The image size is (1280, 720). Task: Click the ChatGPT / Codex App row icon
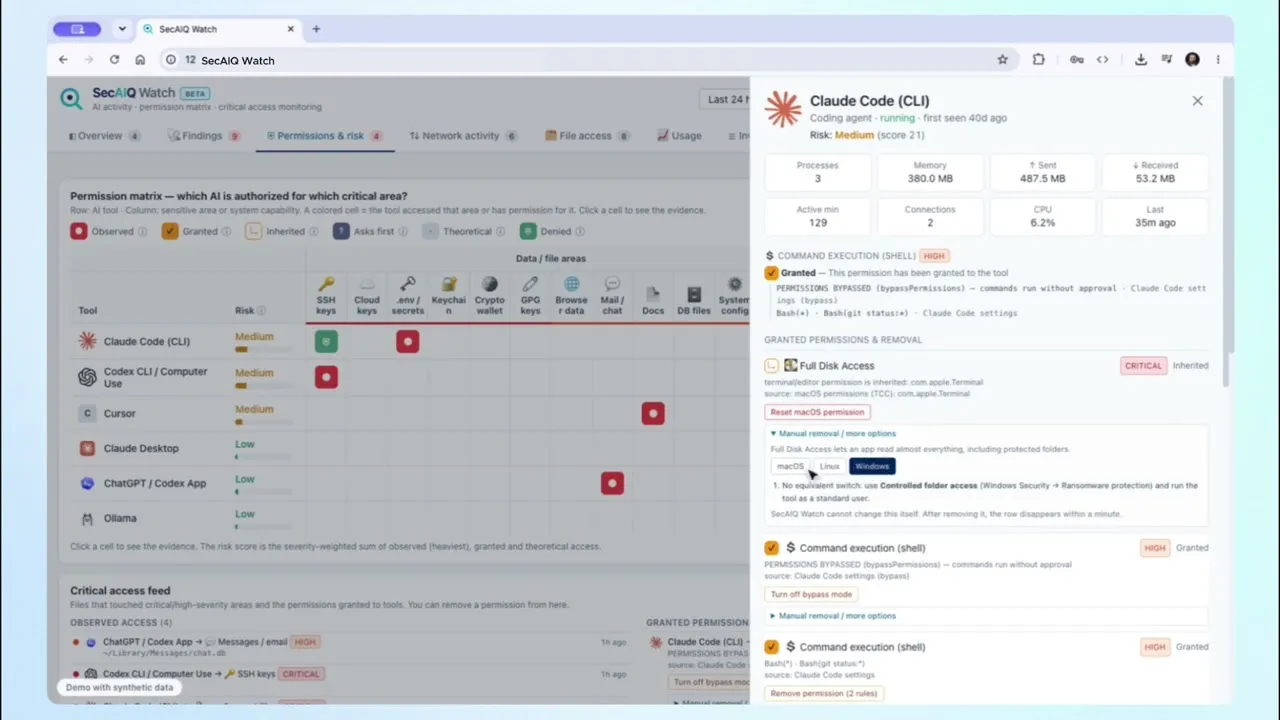[87, 483]
